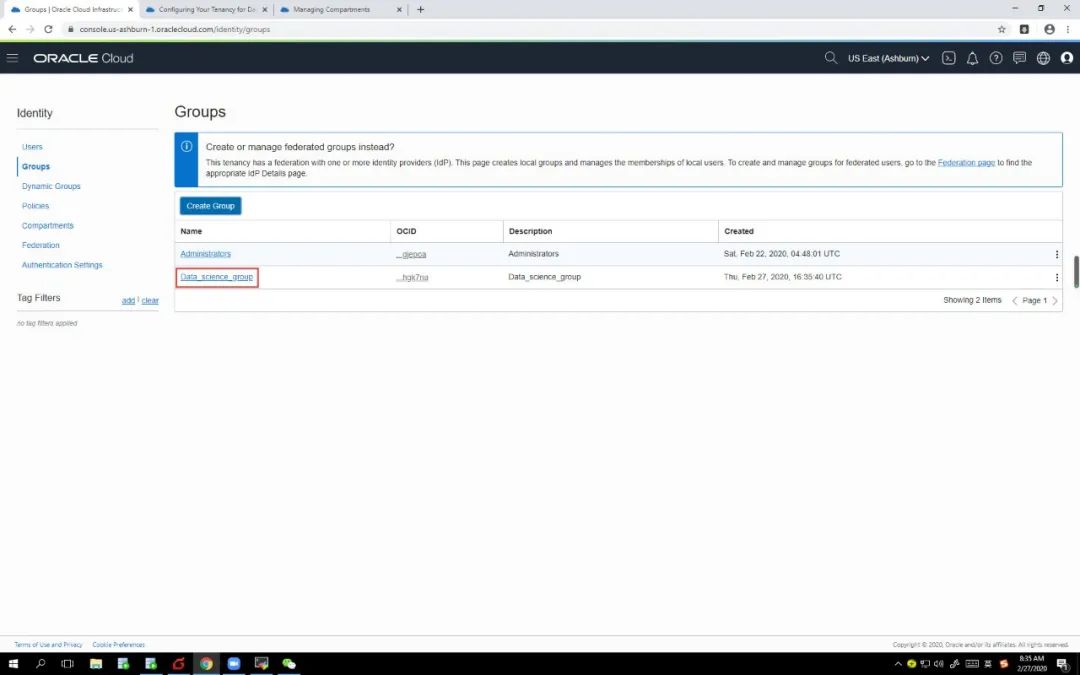Go forward with the browser forward arrow

point(30,29)
